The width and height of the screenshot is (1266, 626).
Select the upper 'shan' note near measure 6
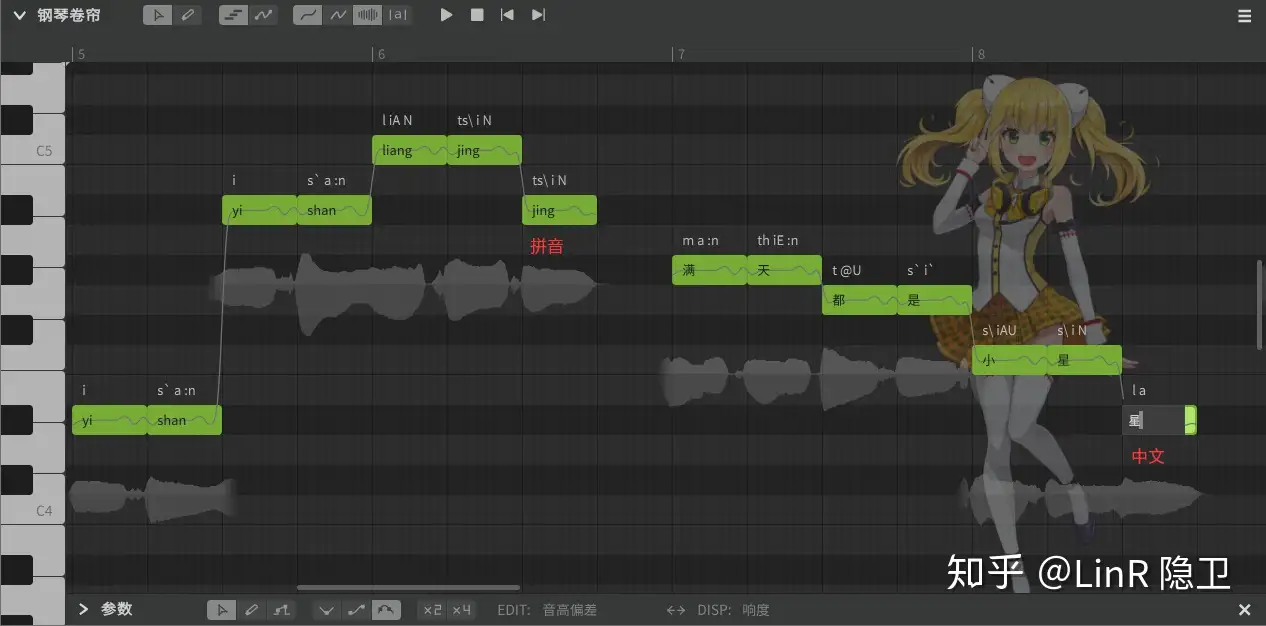point(334,210)
